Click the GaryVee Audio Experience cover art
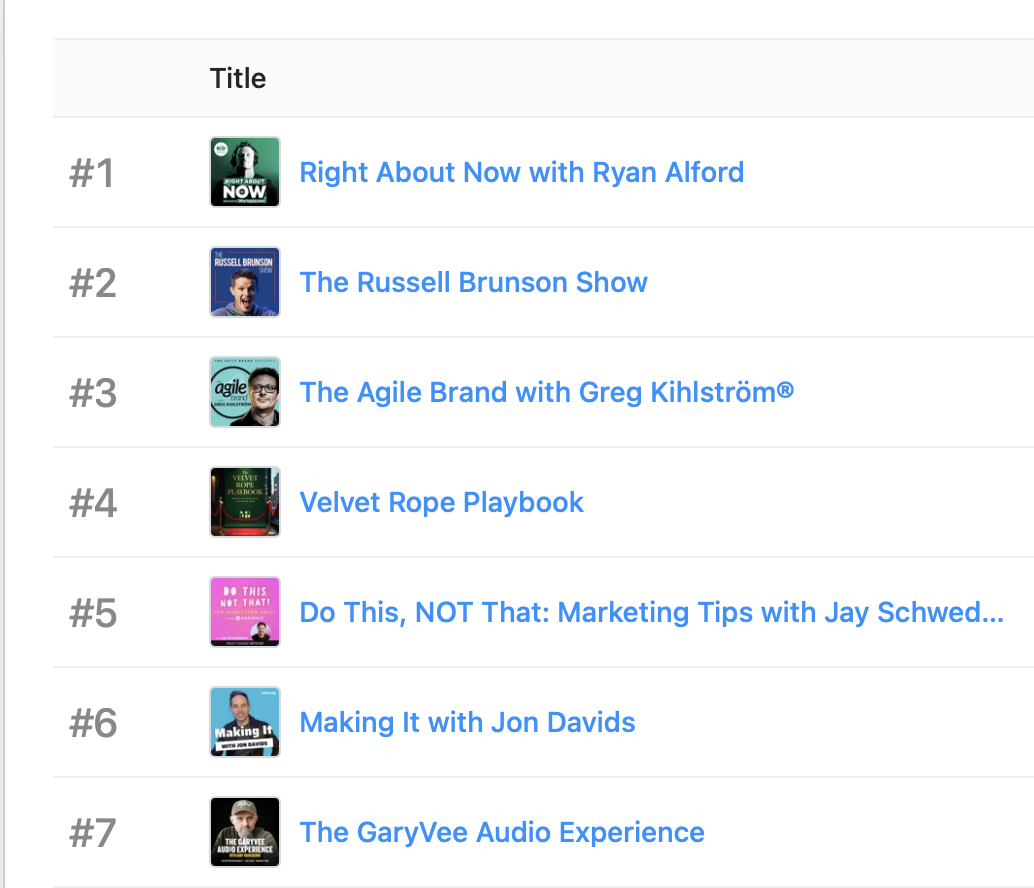Image resolution: width=1034 pixels, height=888 pixels. [245, 832]
